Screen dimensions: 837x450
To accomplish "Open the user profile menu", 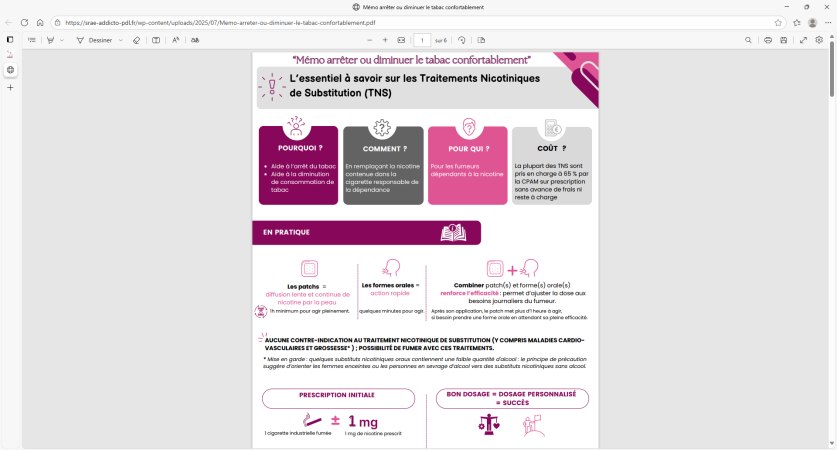I will click(x=812, y=22).
